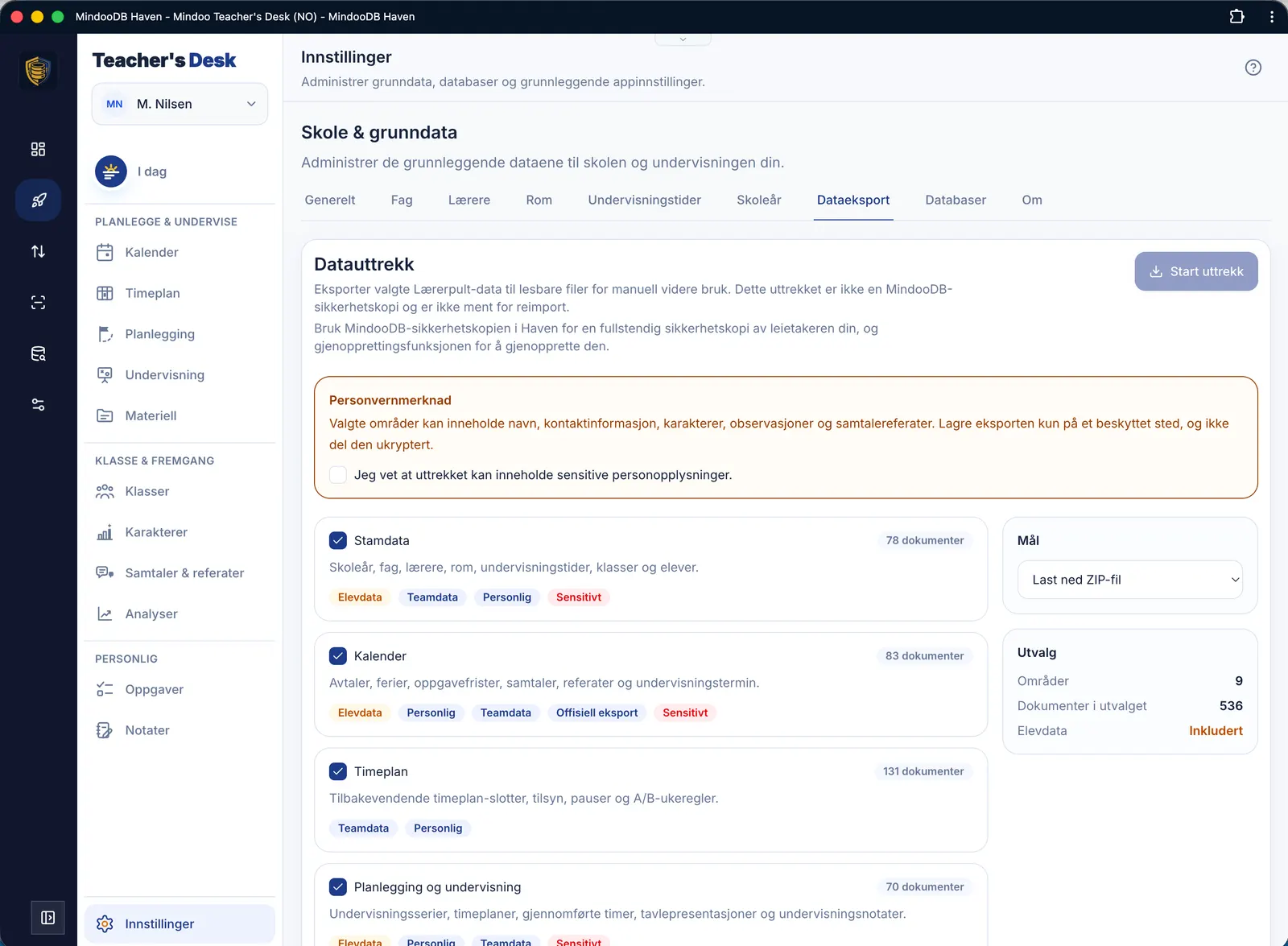Open the dashboard grid icon in left rail

(38, 149)
